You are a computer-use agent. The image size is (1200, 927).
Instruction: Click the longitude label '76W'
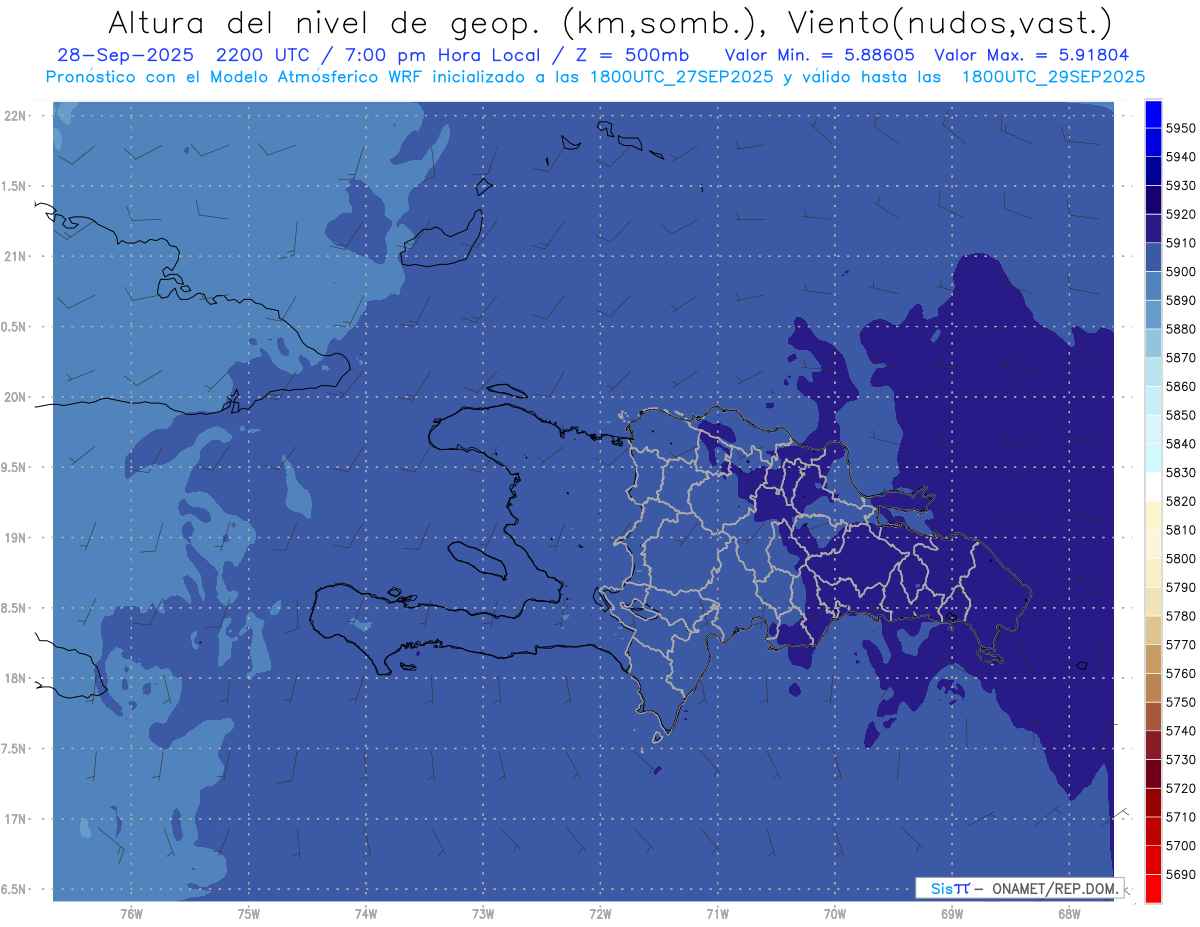pos(131,914)
